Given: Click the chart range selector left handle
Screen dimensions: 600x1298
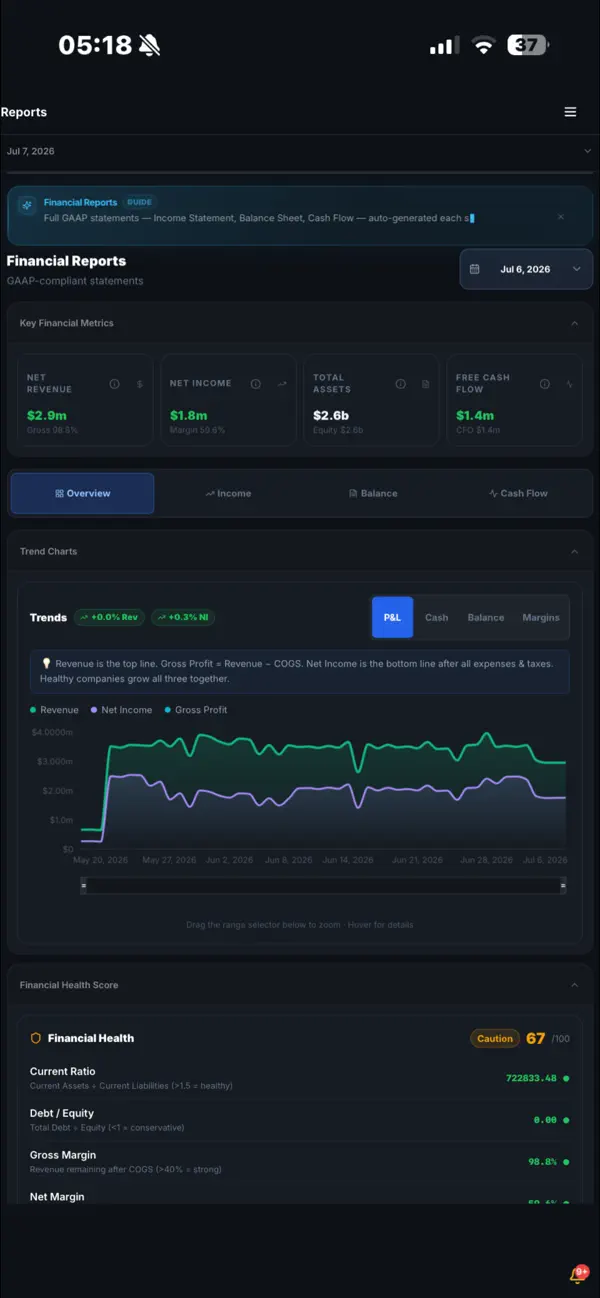Looking at the screenshot, I should click(84, 886).
